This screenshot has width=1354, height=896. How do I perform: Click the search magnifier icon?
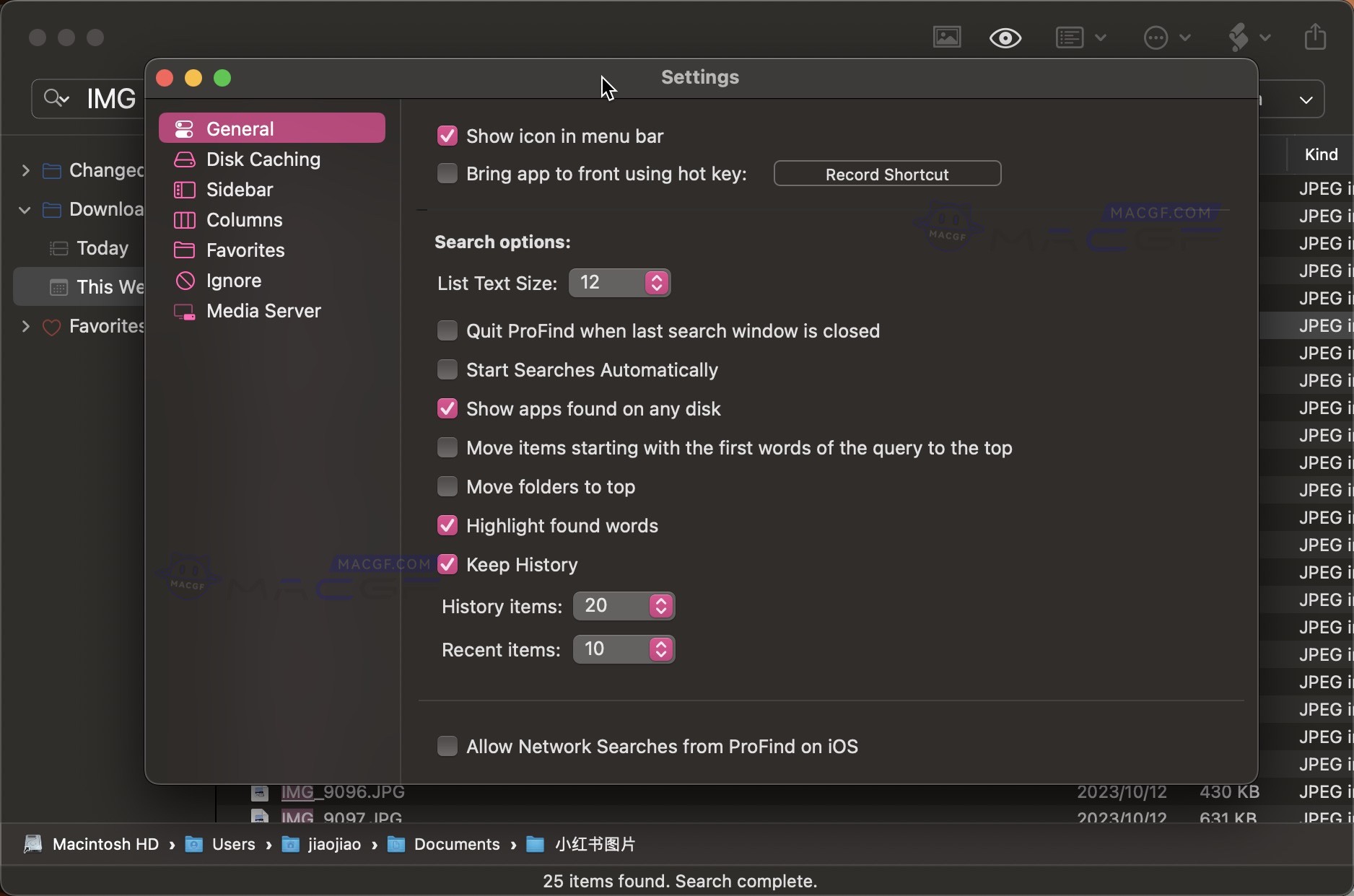tap(56, 98)
